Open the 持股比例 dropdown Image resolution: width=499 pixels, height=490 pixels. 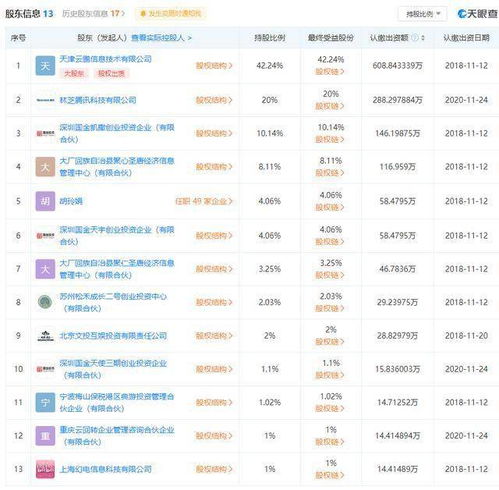(x=423, y=14)
